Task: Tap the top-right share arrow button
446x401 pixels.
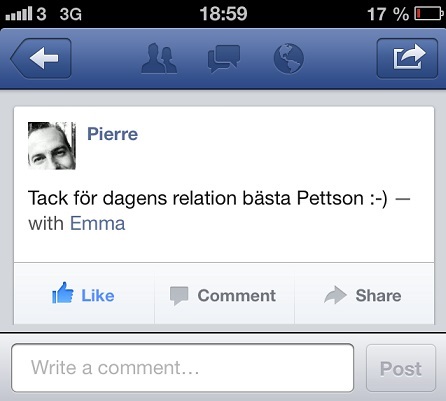Action: pyautogui.click(x=407, y=58)
